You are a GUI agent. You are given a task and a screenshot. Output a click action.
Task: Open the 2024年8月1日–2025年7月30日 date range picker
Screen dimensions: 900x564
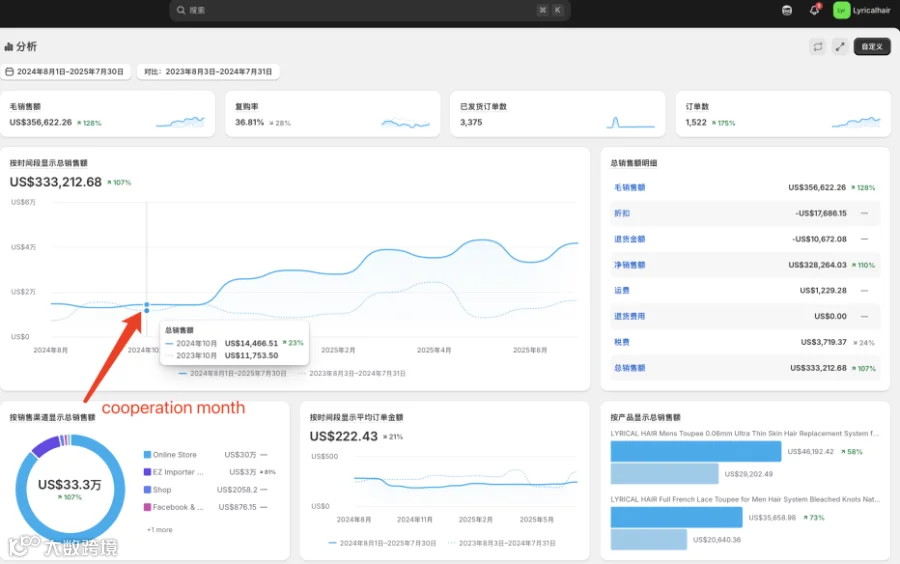click(x=65, y=72)
